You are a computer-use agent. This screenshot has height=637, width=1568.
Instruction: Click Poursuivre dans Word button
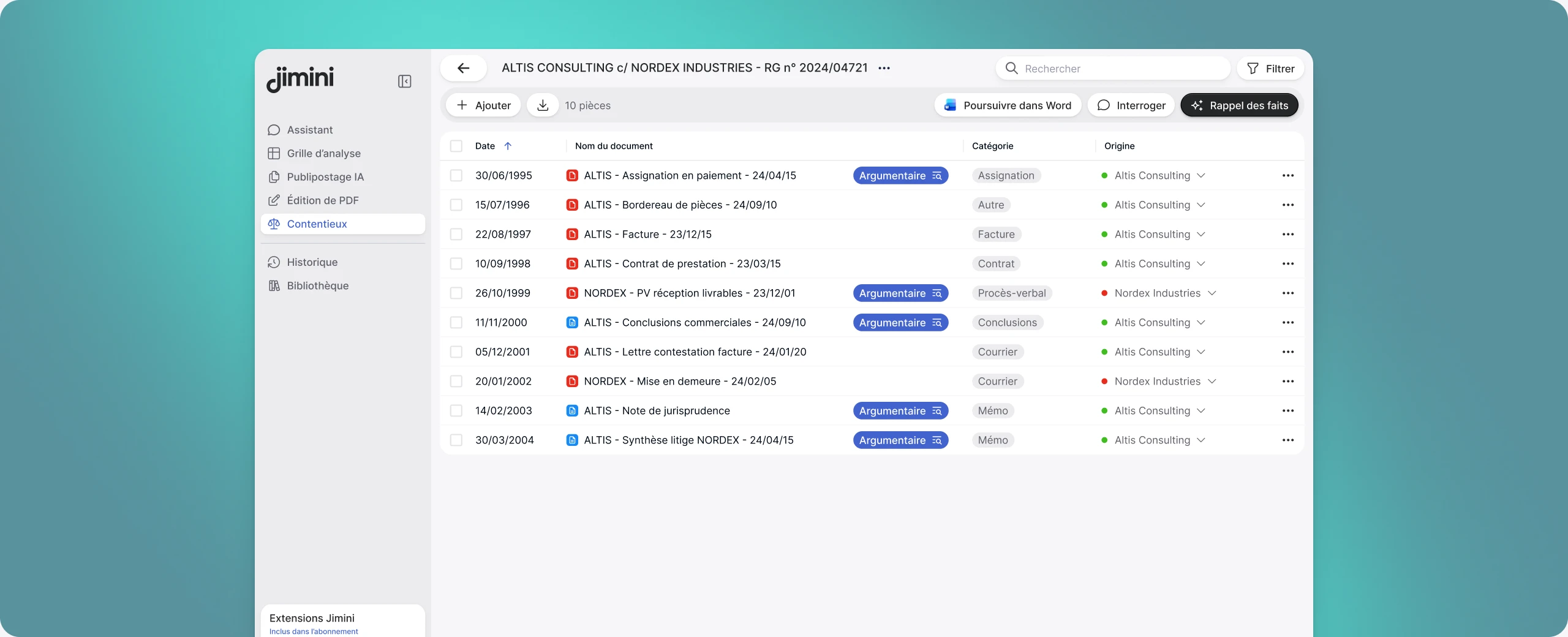point(1008,105)
